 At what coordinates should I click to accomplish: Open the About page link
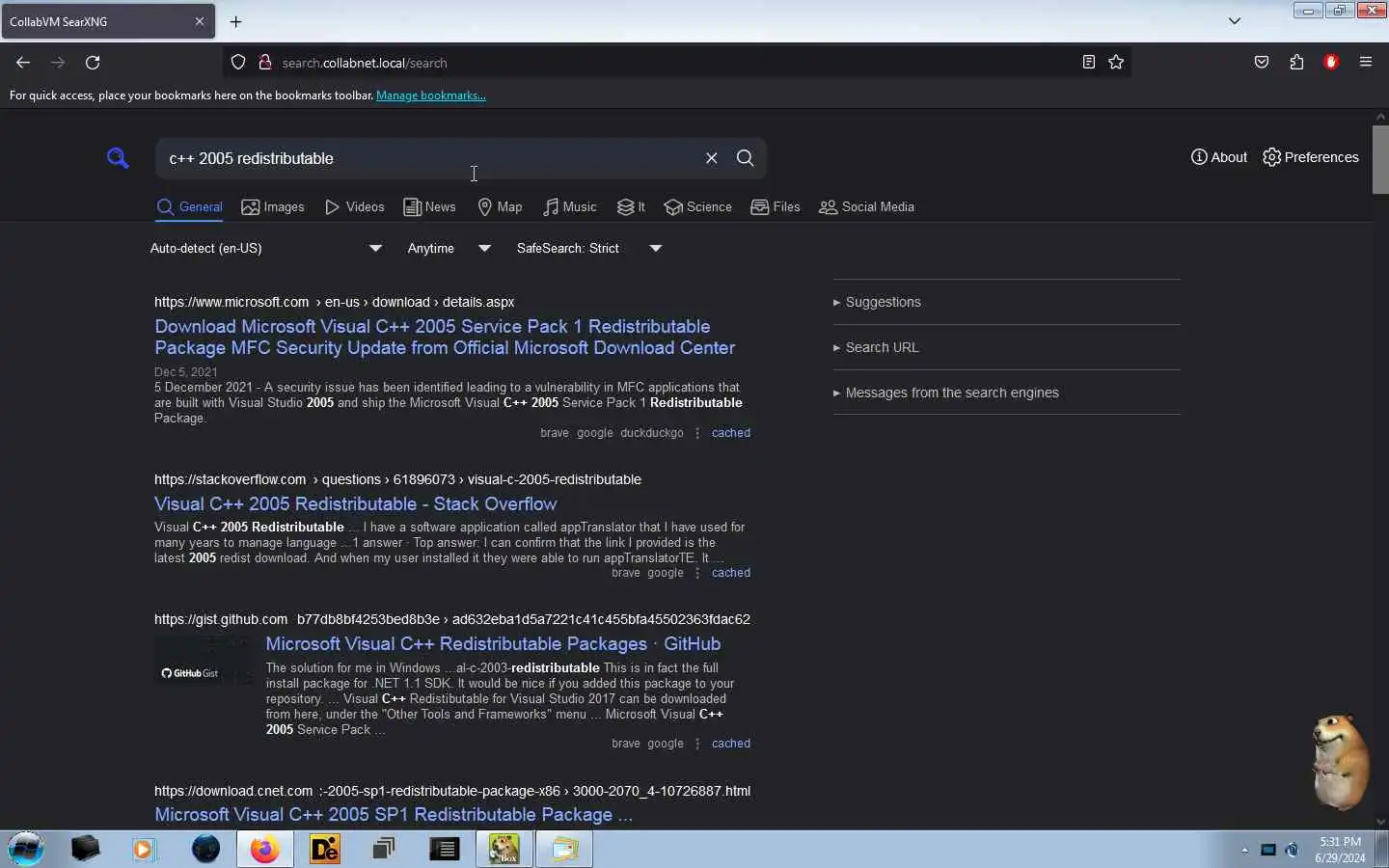(1219, 157)
